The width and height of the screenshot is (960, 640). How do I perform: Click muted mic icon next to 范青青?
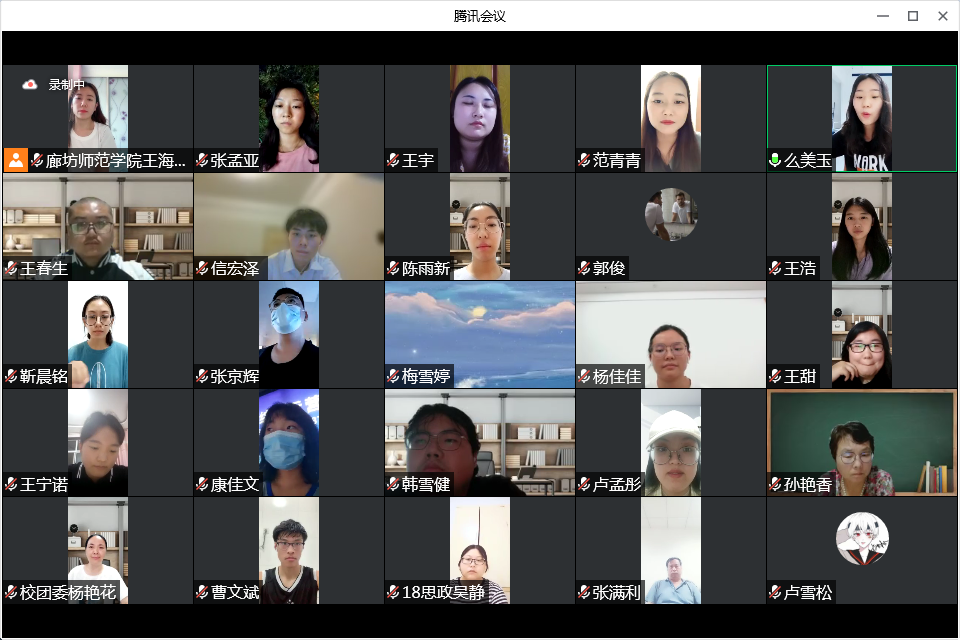584,160
